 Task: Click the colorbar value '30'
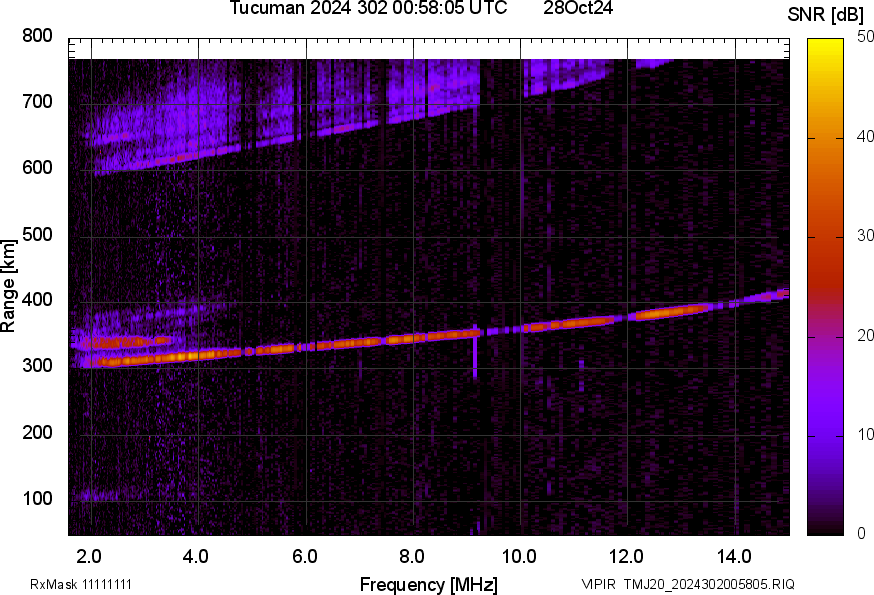pos(866,236)
